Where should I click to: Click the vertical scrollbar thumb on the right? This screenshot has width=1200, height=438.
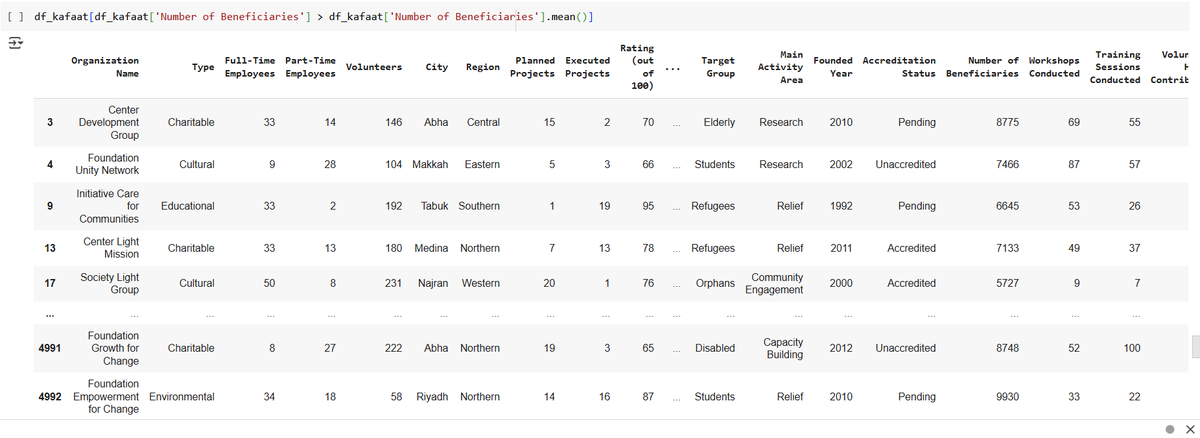1195,347
